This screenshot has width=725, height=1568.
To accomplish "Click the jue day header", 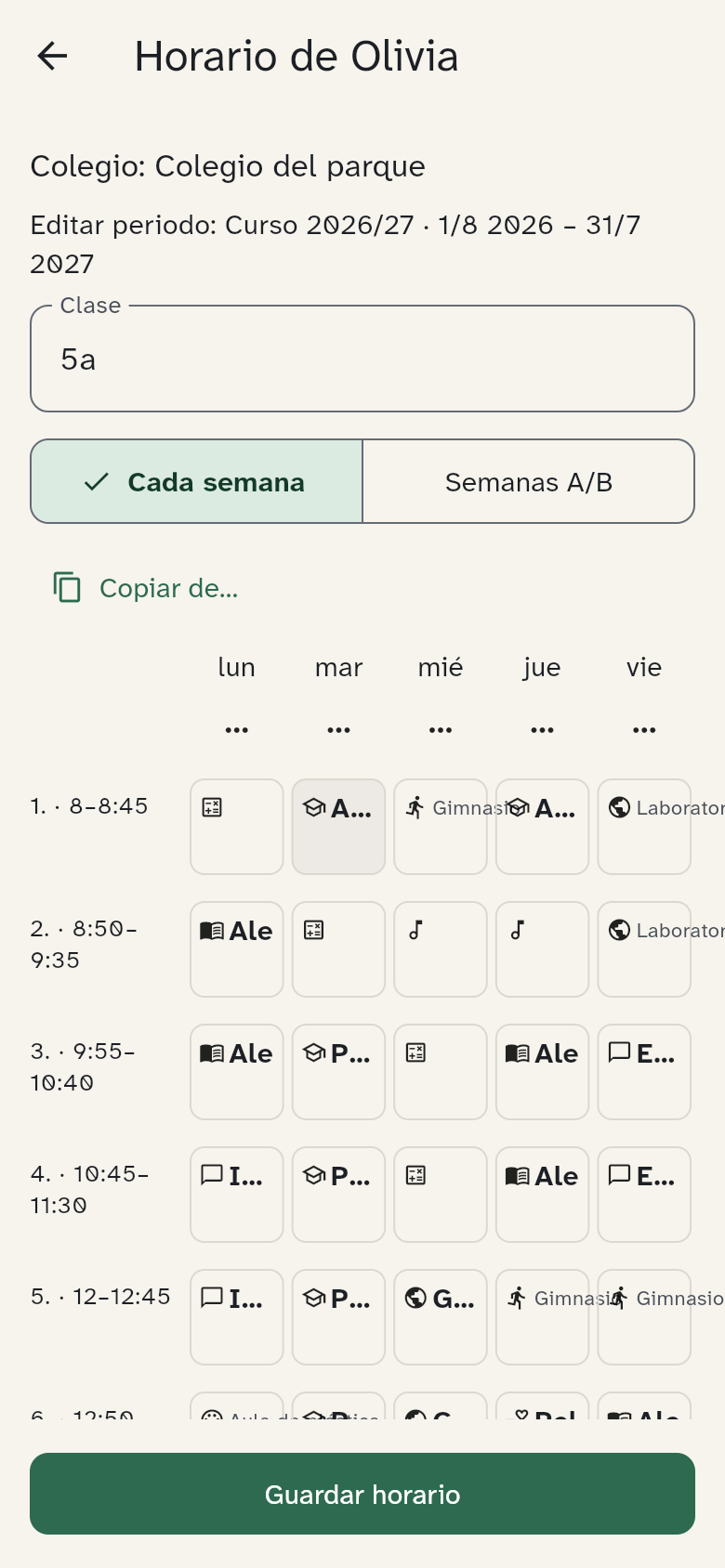I will point(542,667).
